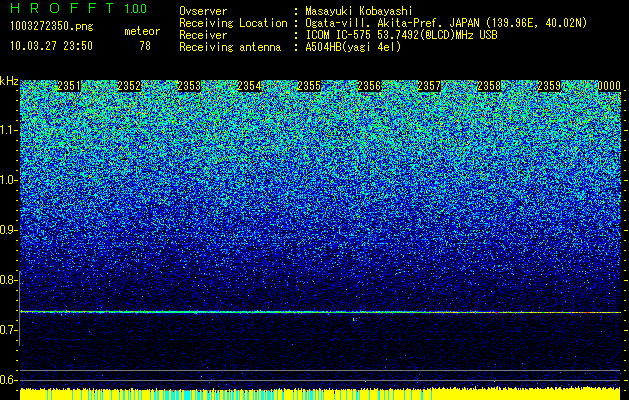Click the 0.9 kHz axis label
629x400 pixels.
pyautogui.click(x=8, y=230)
